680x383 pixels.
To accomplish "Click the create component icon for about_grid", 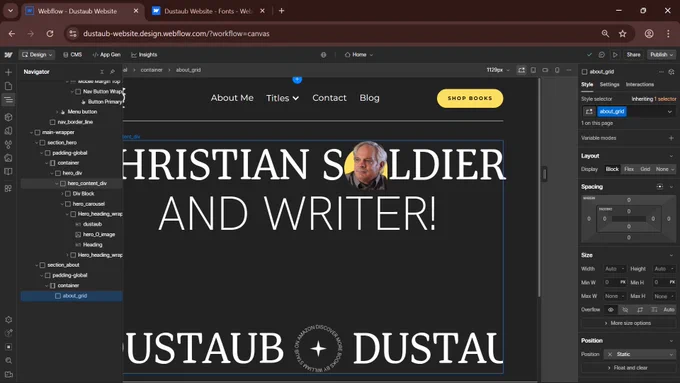I will (671, 72).
